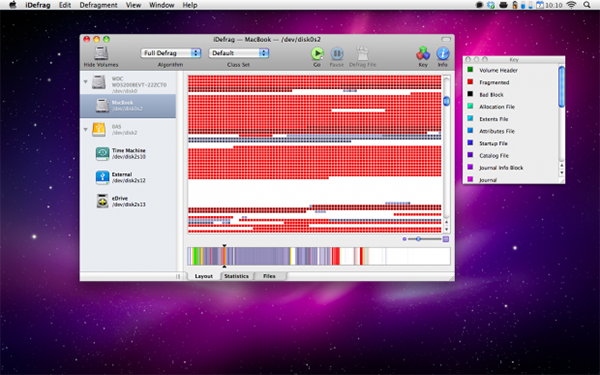Select the eDrive volume
Screen dimensions: 600x375
click(128, 201)
